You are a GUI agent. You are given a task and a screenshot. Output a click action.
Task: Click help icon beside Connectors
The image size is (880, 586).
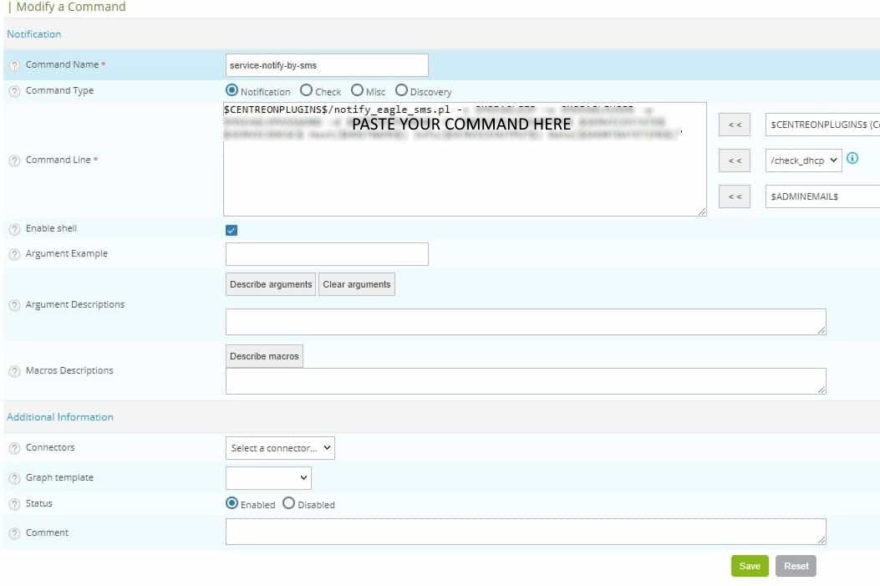click(x=15, y=448)
